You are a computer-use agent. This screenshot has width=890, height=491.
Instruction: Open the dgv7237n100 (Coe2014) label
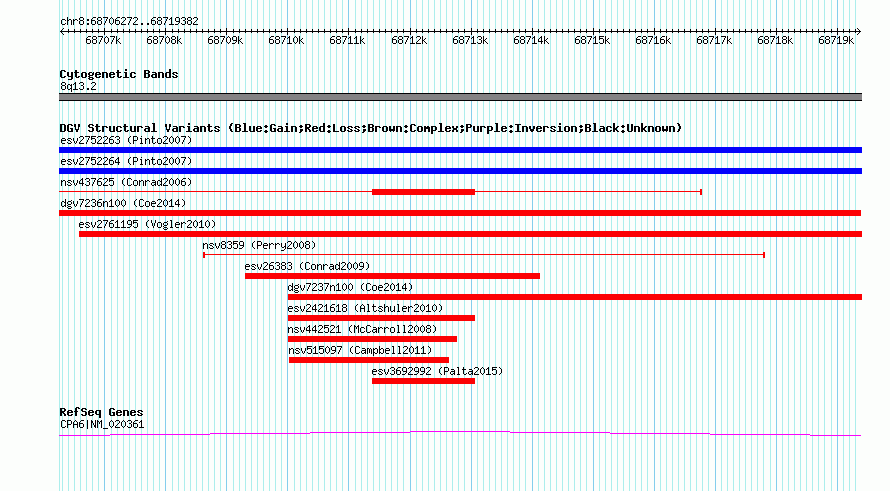350,287
